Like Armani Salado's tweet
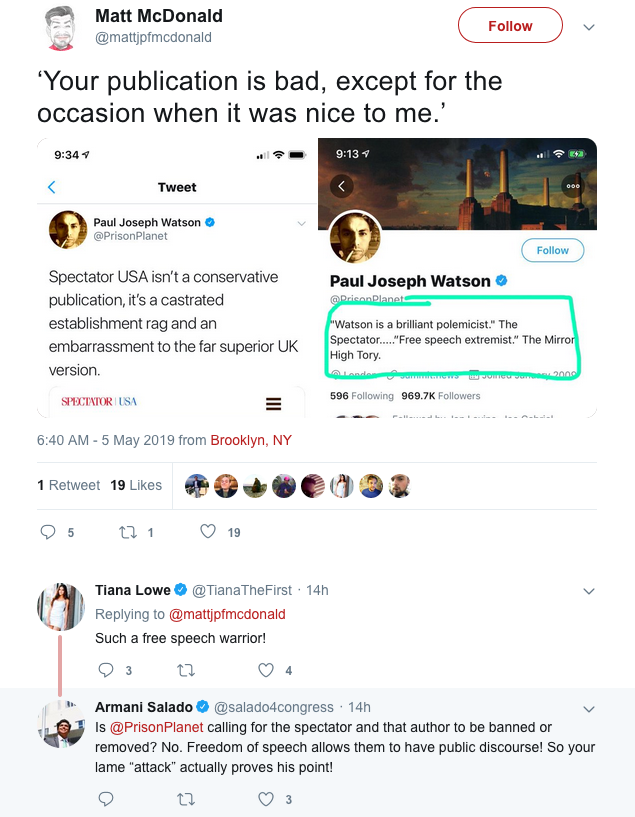635x817 pixels. [266, 799]
